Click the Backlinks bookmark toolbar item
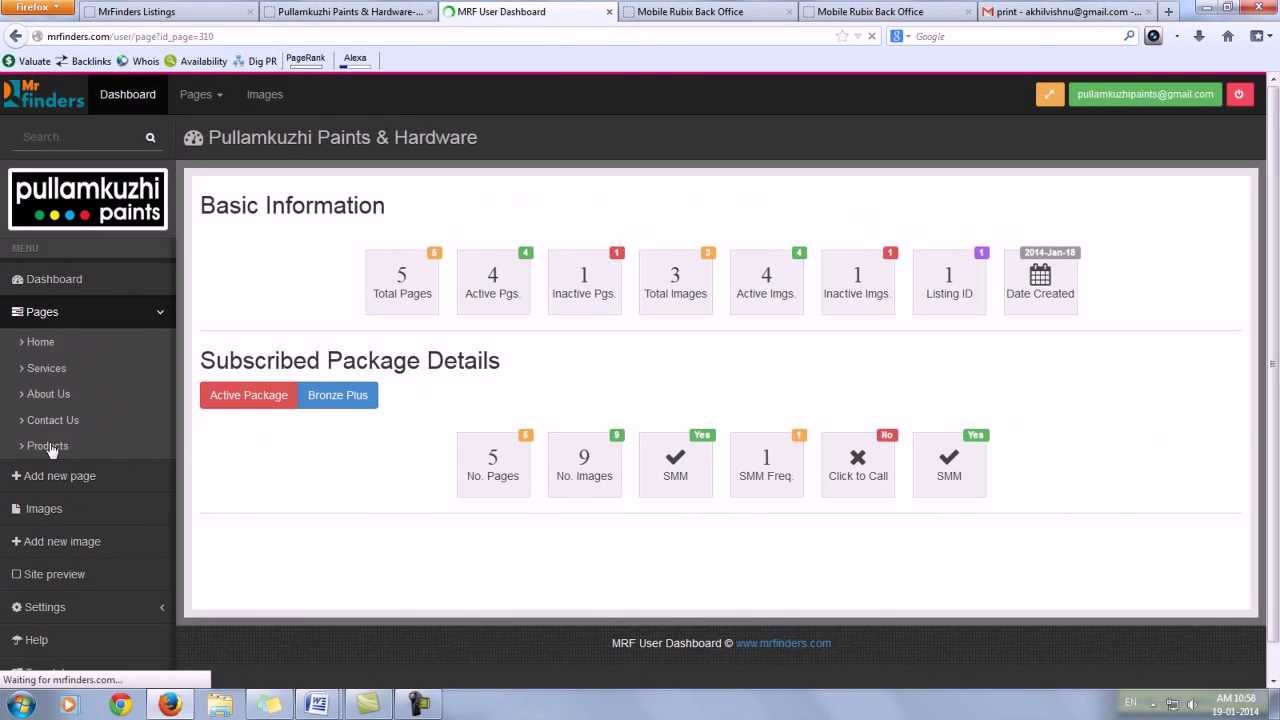 coord(83,61)
